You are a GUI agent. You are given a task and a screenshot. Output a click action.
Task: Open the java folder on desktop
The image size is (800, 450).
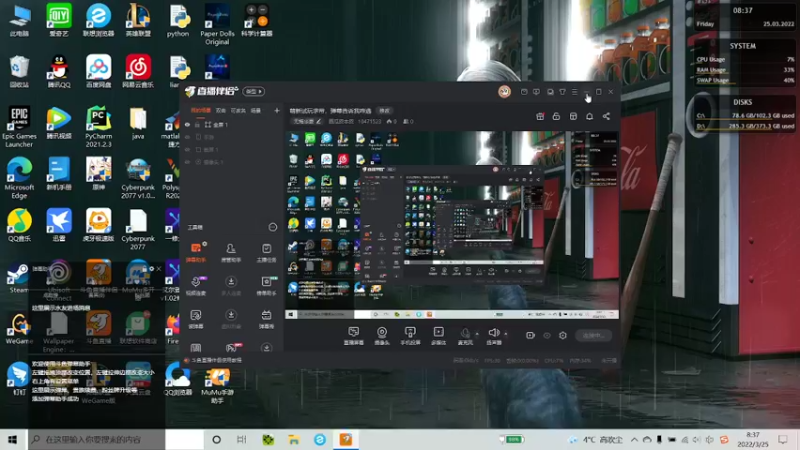(x=138, y=123)
